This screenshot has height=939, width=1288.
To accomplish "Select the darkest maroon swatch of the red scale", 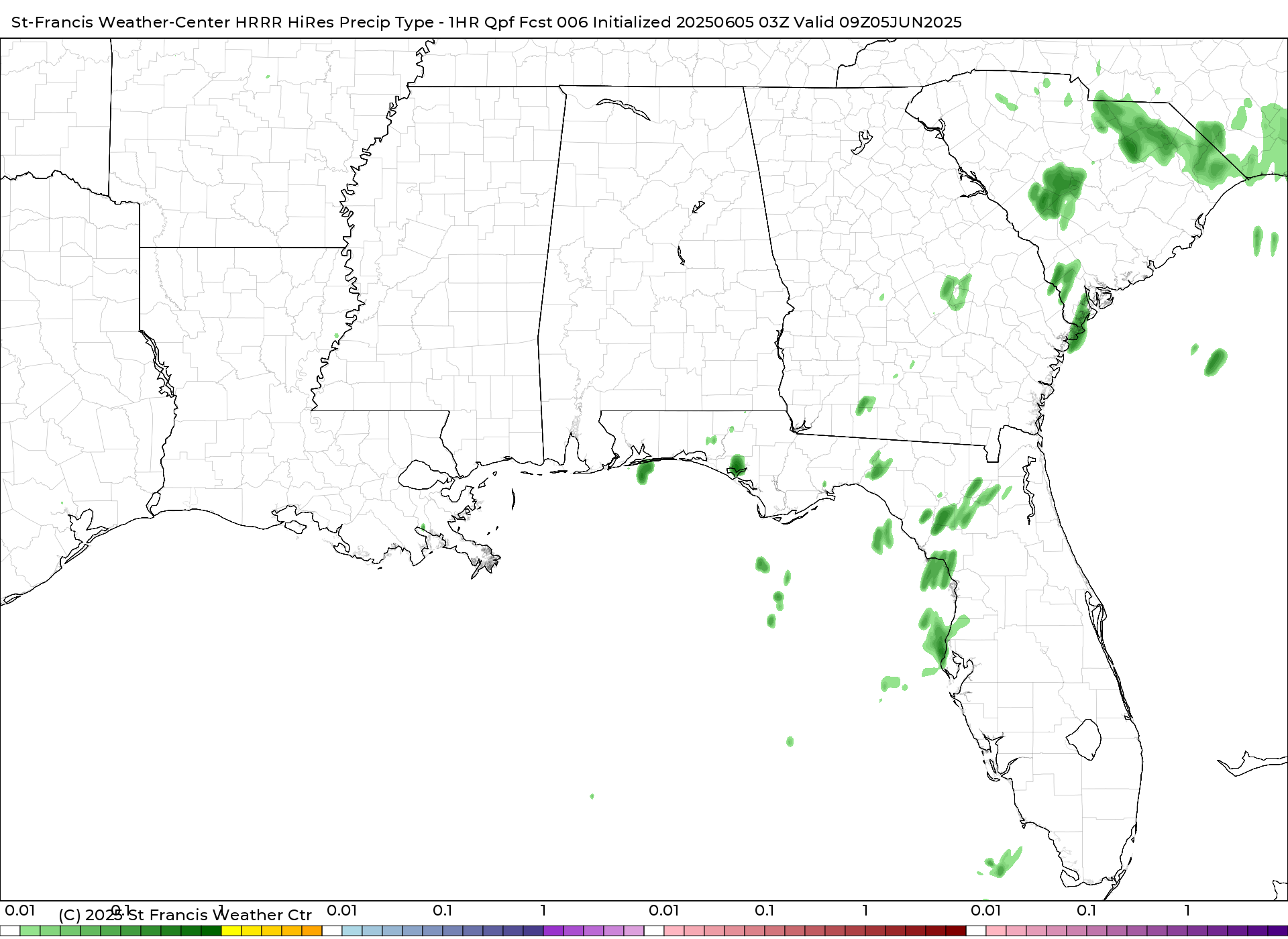I will [956, 931].
